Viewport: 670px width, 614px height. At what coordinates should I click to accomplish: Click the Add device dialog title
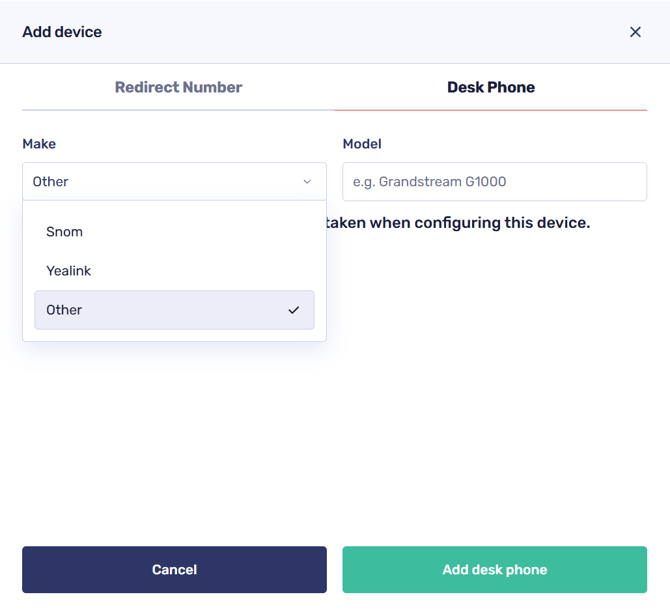pyautogui.click(x=62, y=32)
